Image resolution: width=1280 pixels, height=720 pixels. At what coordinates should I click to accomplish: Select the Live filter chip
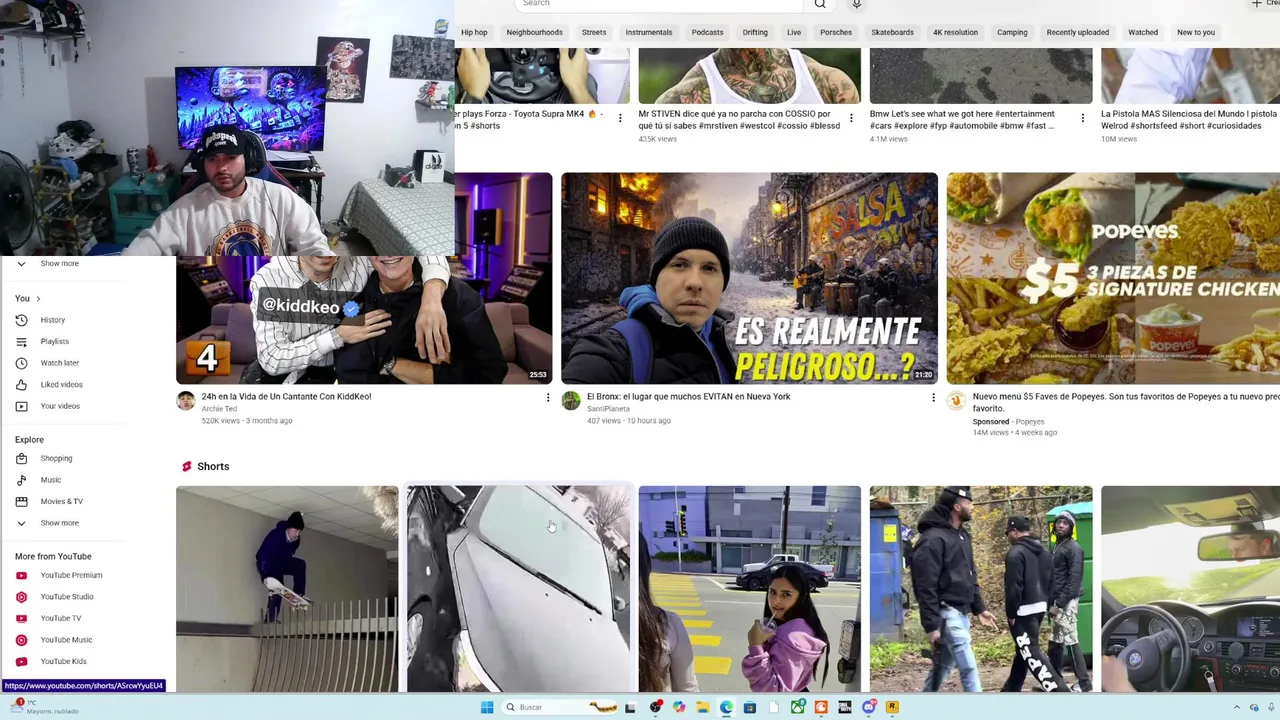coord(794,32)
